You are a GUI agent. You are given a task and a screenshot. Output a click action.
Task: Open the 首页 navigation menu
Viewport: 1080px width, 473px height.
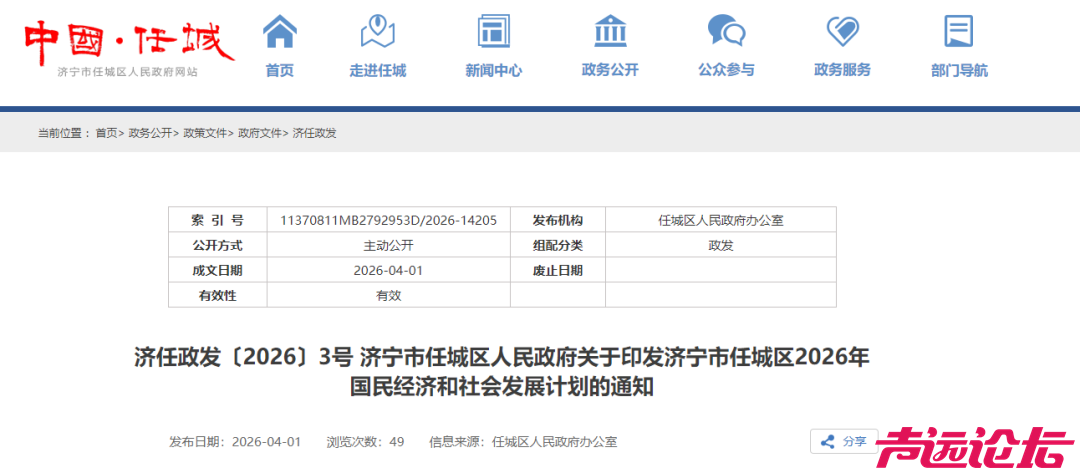tap(280, 70)
